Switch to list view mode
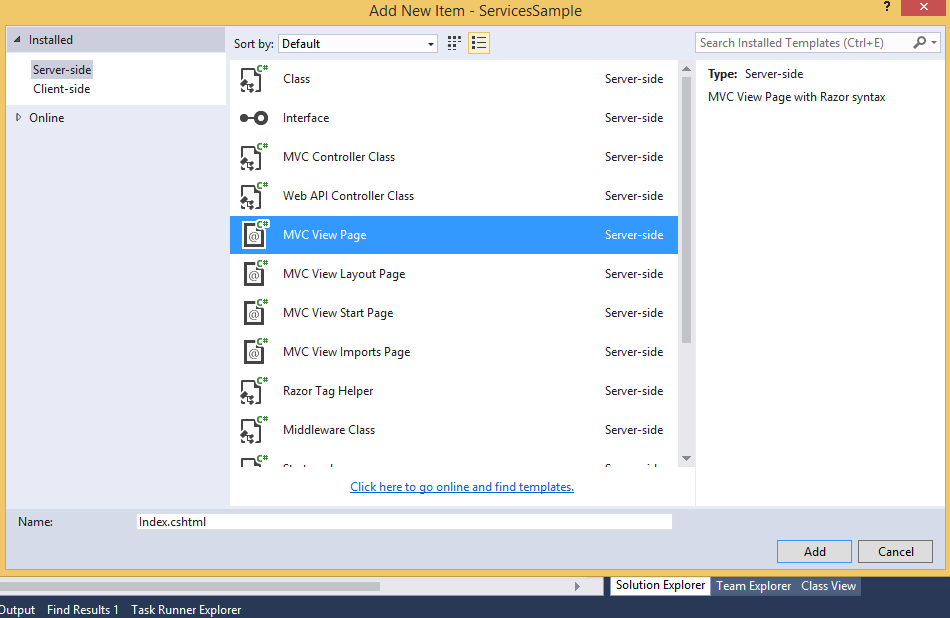Screen dimensions: 950x618 click(478, 43)
